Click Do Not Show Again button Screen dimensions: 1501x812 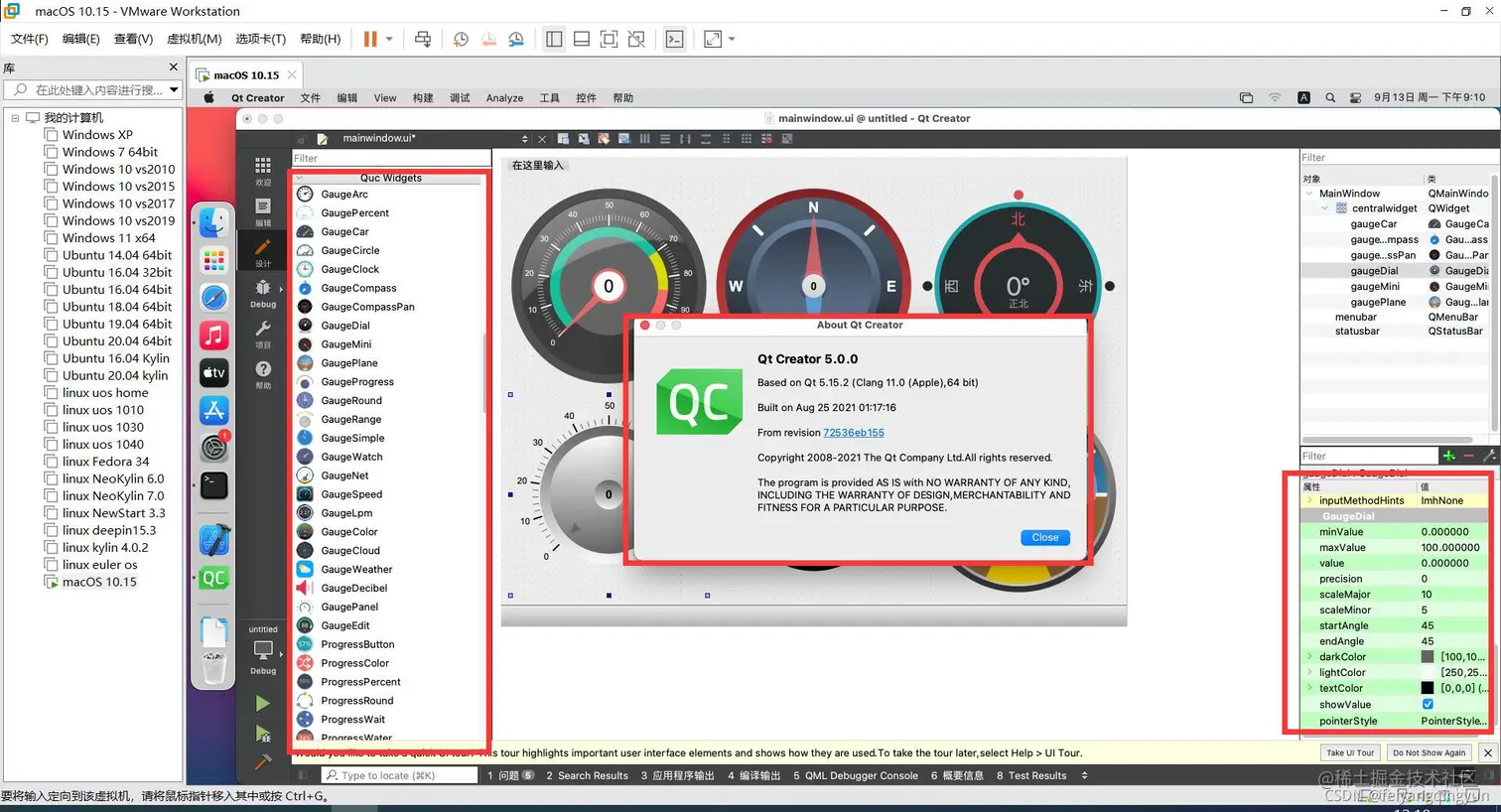[x=1429, y=753]
